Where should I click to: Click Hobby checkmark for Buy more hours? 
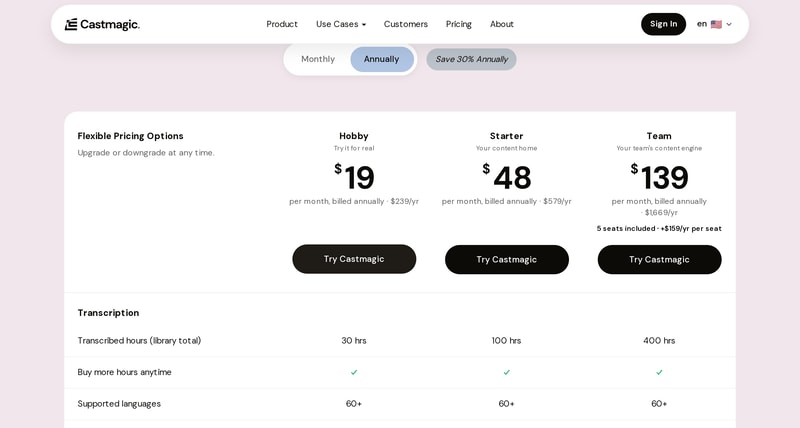pos(354,372)
